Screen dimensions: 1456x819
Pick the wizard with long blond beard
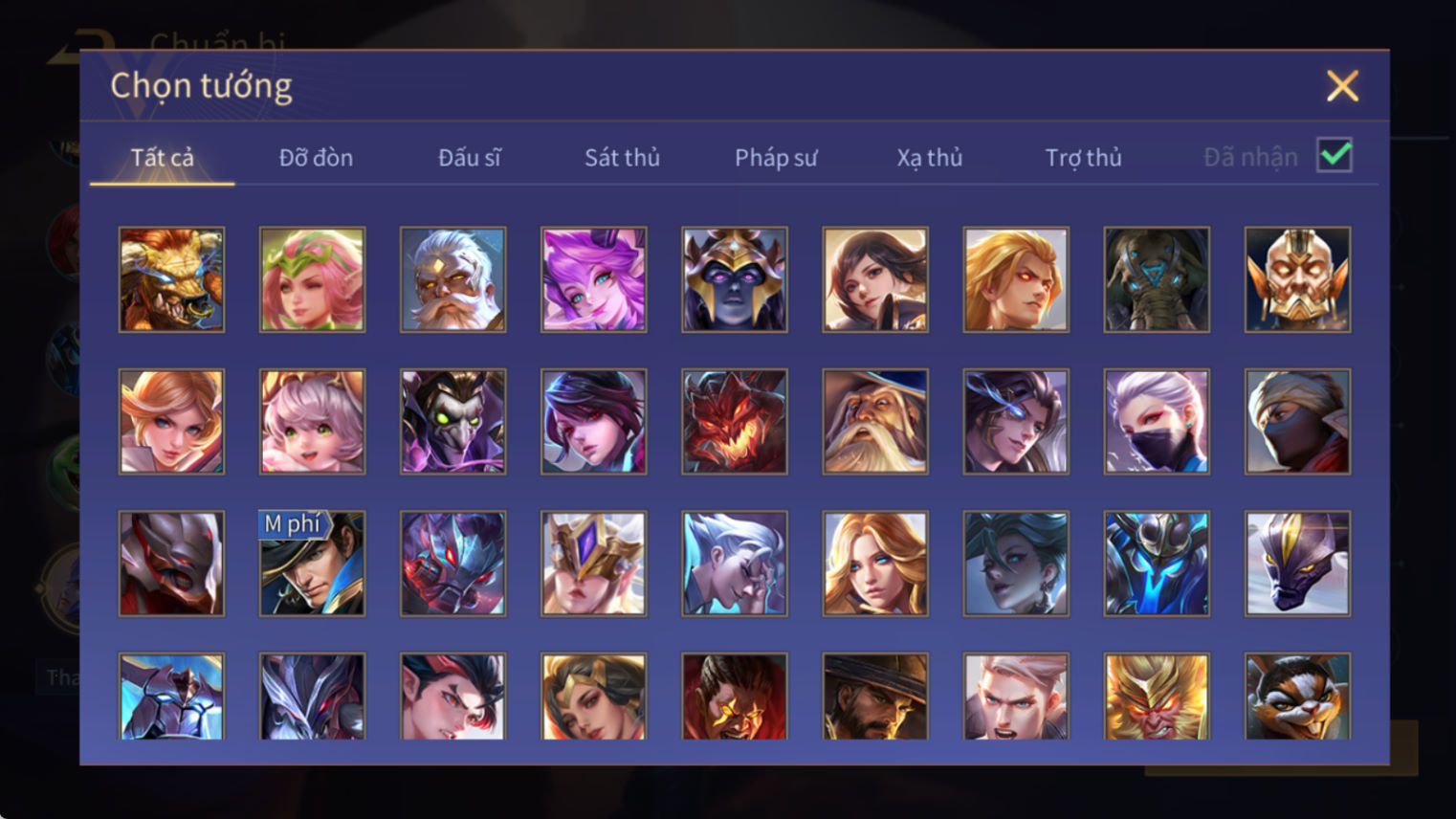875,421
